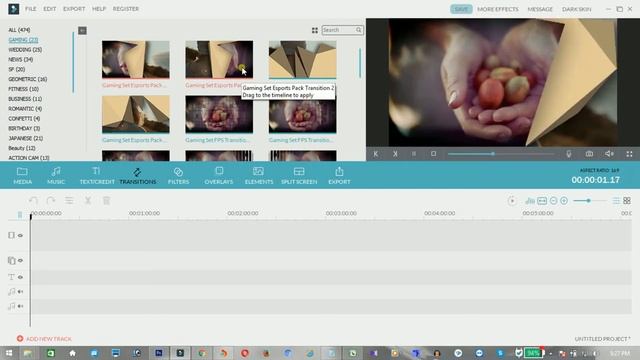Open the audio mixer icon
The image size is (640, 360).
[x=530, y=201]
